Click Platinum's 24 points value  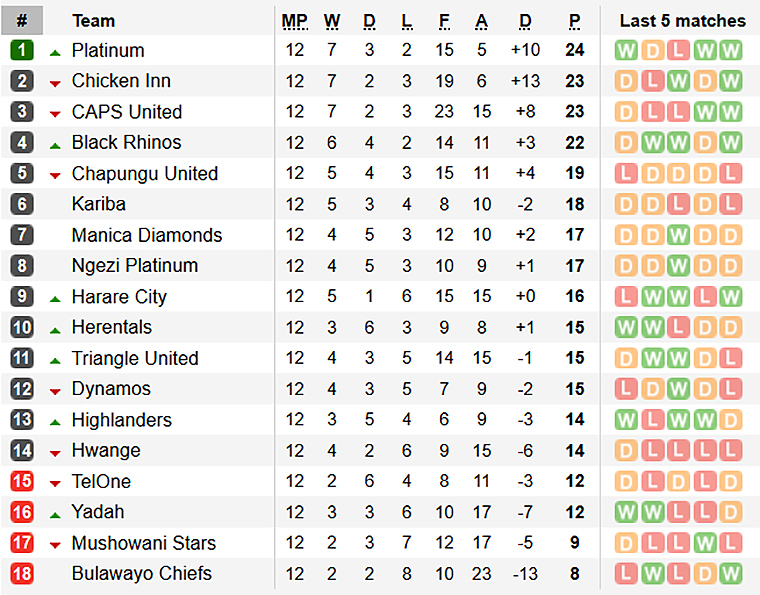[575, 50]
